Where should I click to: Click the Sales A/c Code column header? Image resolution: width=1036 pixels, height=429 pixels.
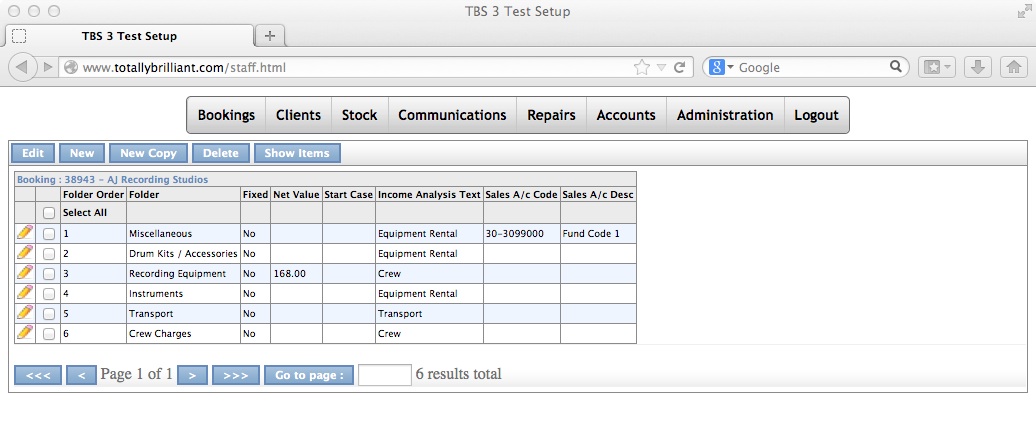[521, 194]
